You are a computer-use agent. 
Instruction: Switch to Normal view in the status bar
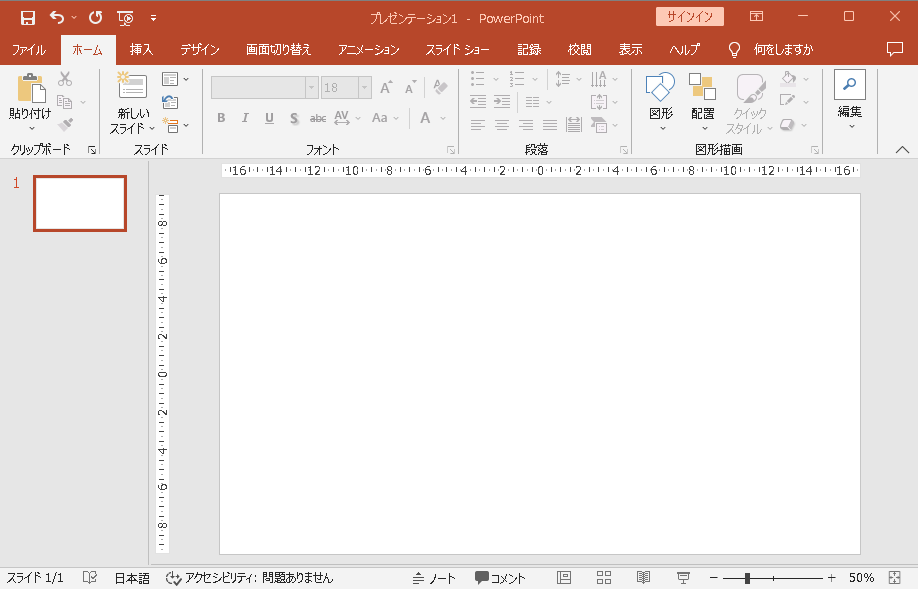[564, 578]
